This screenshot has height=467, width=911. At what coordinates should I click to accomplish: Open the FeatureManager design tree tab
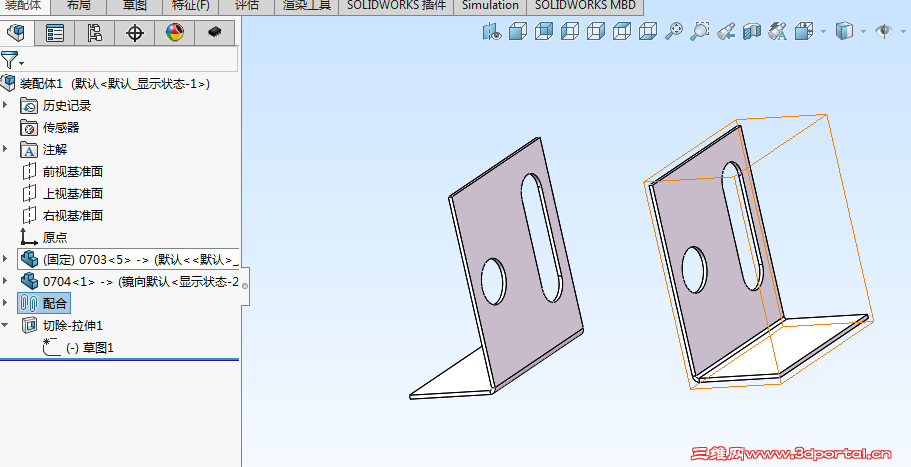pyautogui.click(x=17, y=33)
